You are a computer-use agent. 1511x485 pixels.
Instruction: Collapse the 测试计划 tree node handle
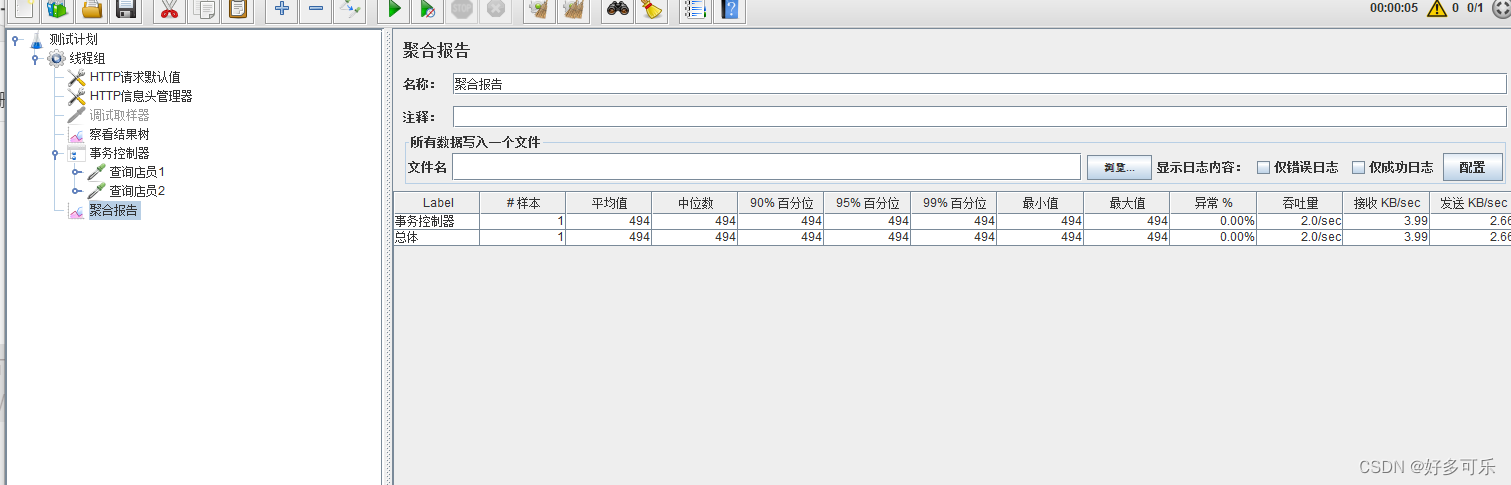(15, 39)
